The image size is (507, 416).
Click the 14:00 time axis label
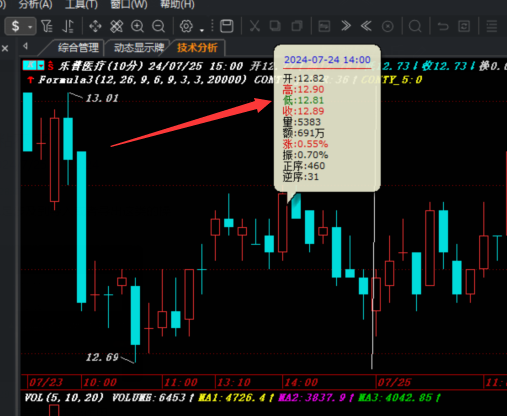[x=301, y=382]
